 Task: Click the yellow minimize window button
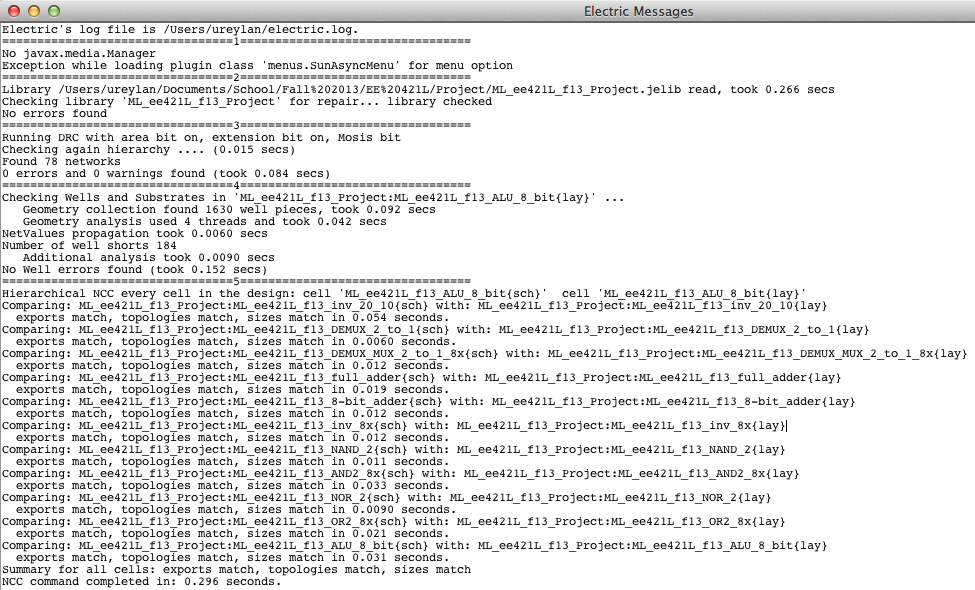pos(34,11)
